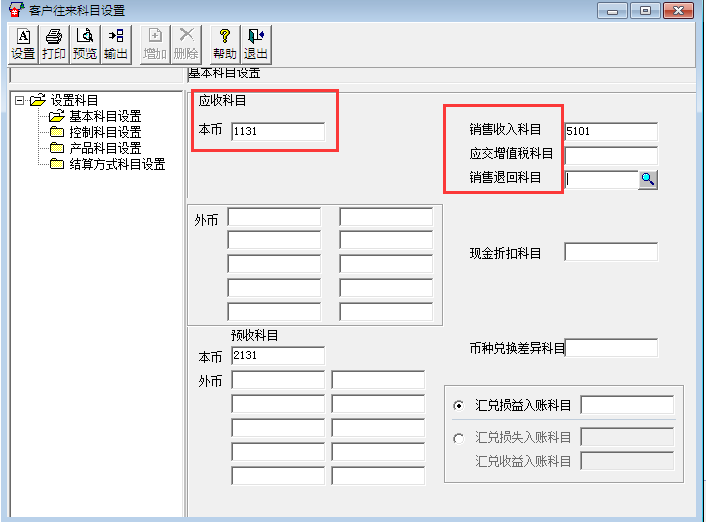The image size is (706, 522).
Task: Open 产品科目设置 tree item
Action: click(104, 148)
